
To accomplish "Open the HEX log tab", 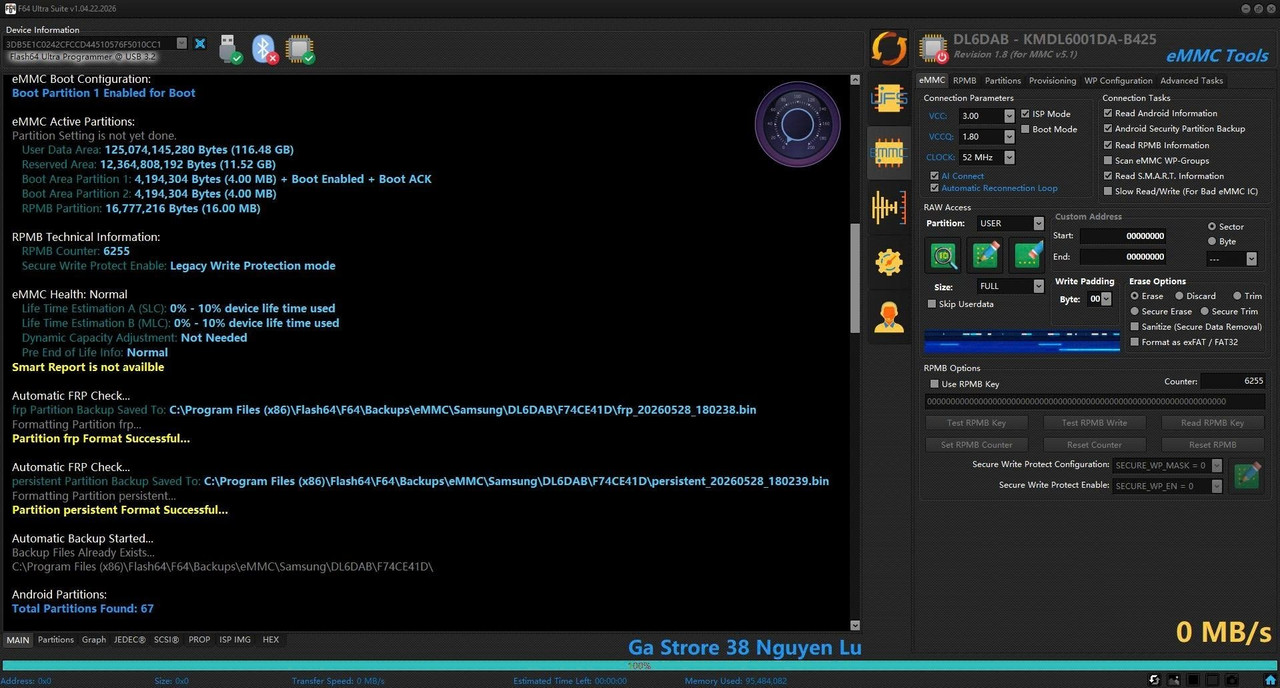I will (271, 640).
